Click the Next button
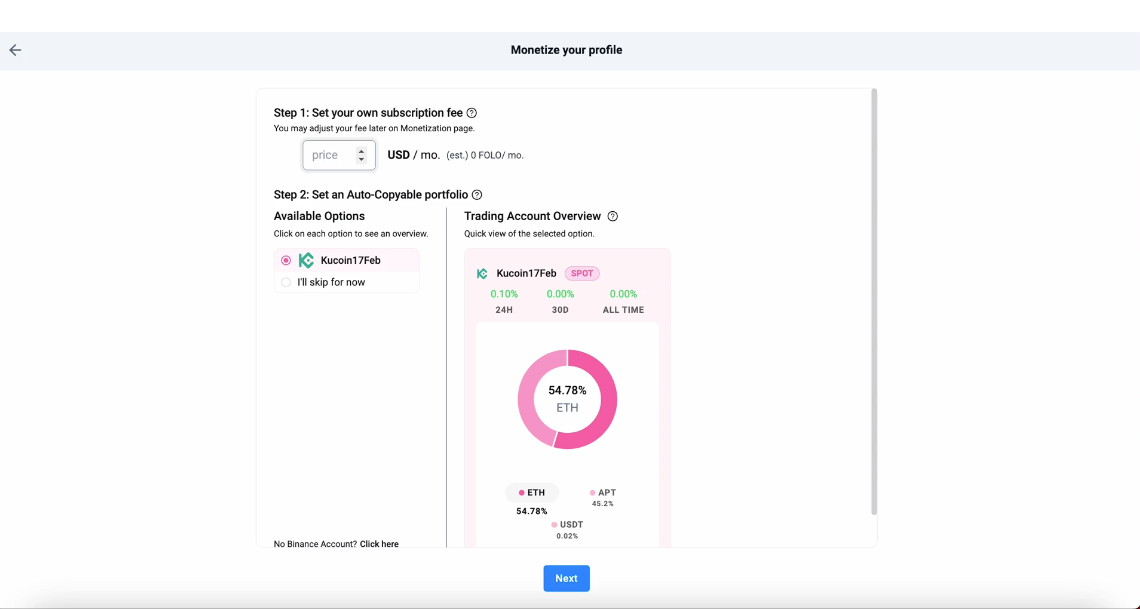 (x=566, y=578)
